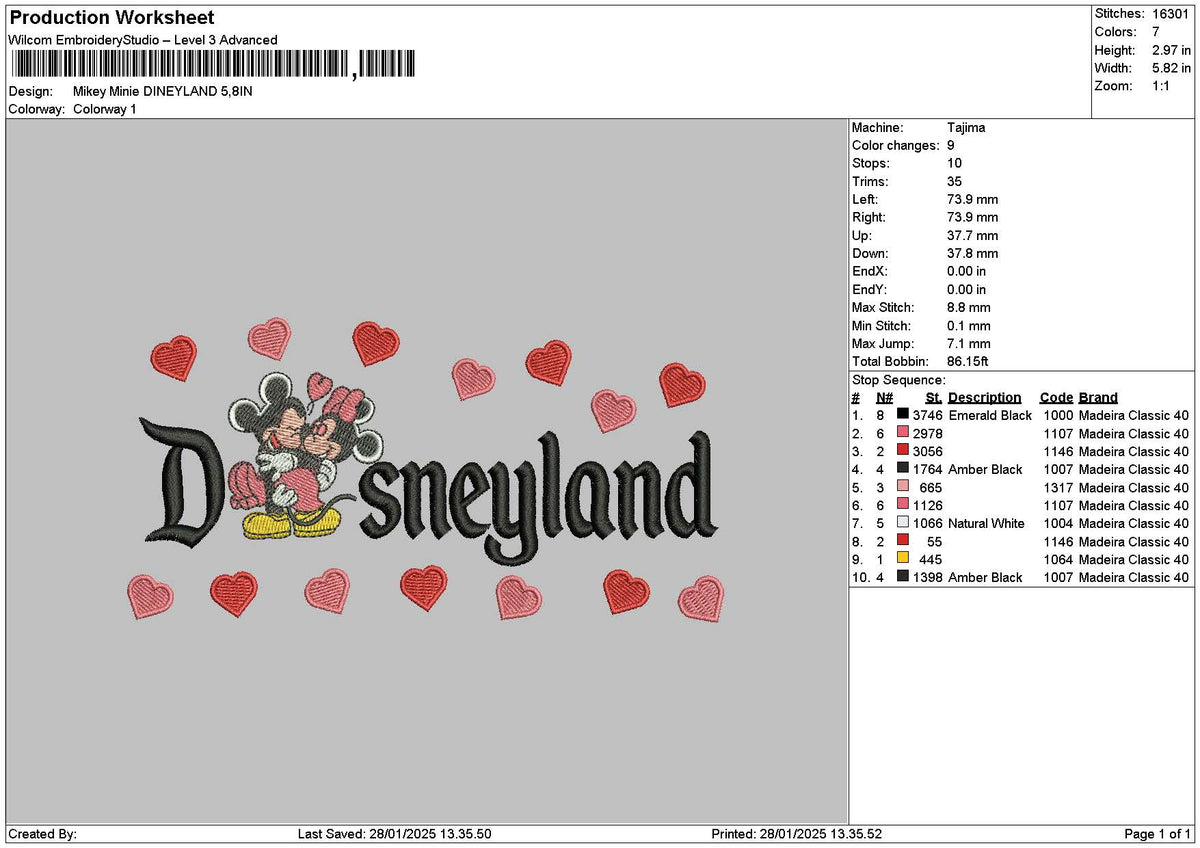Click the Disneyland embroidery design preview
1200x848 pixels.
pos(428,470)
